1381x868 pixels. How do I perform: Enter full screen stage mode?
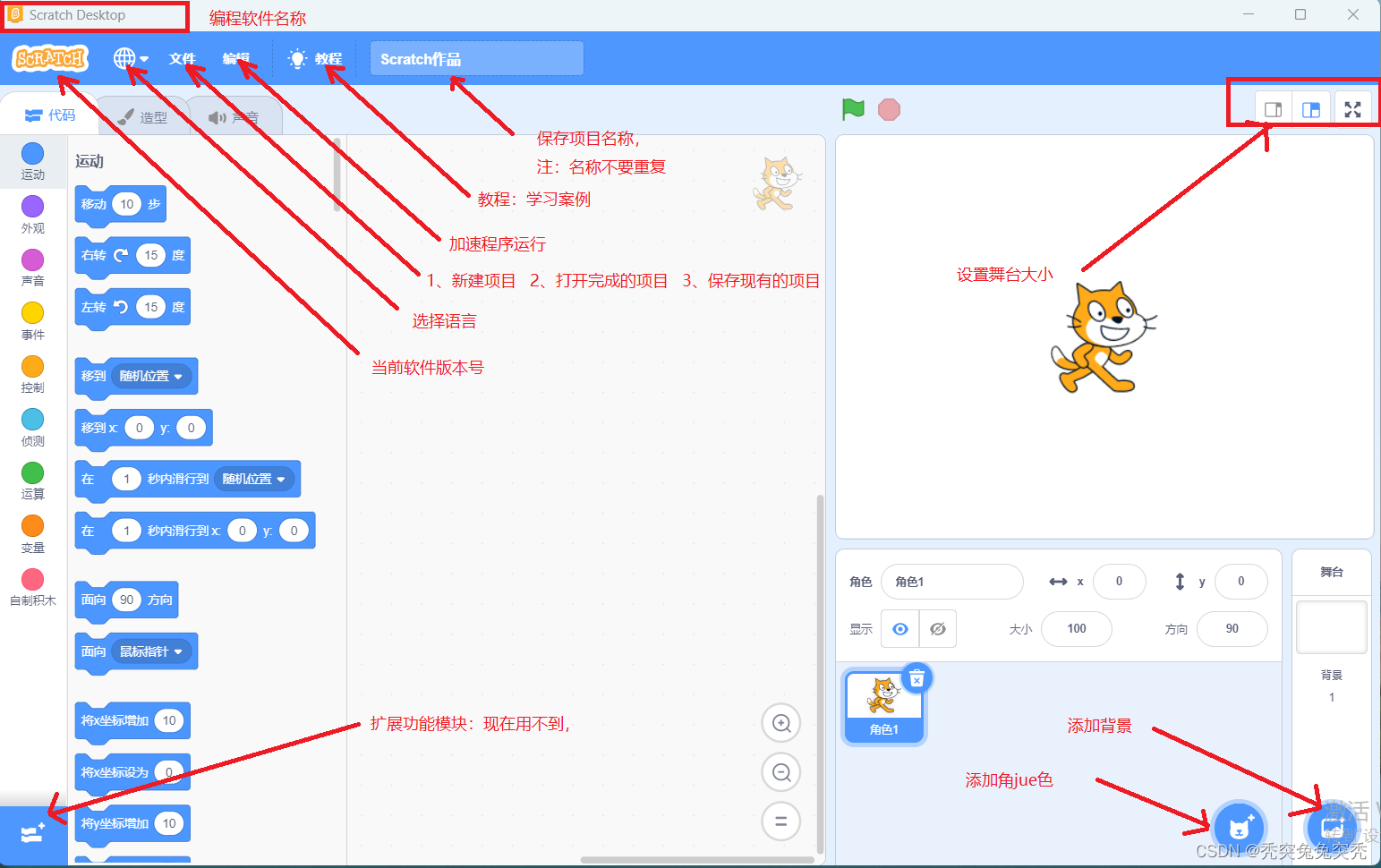(1352, 109)
